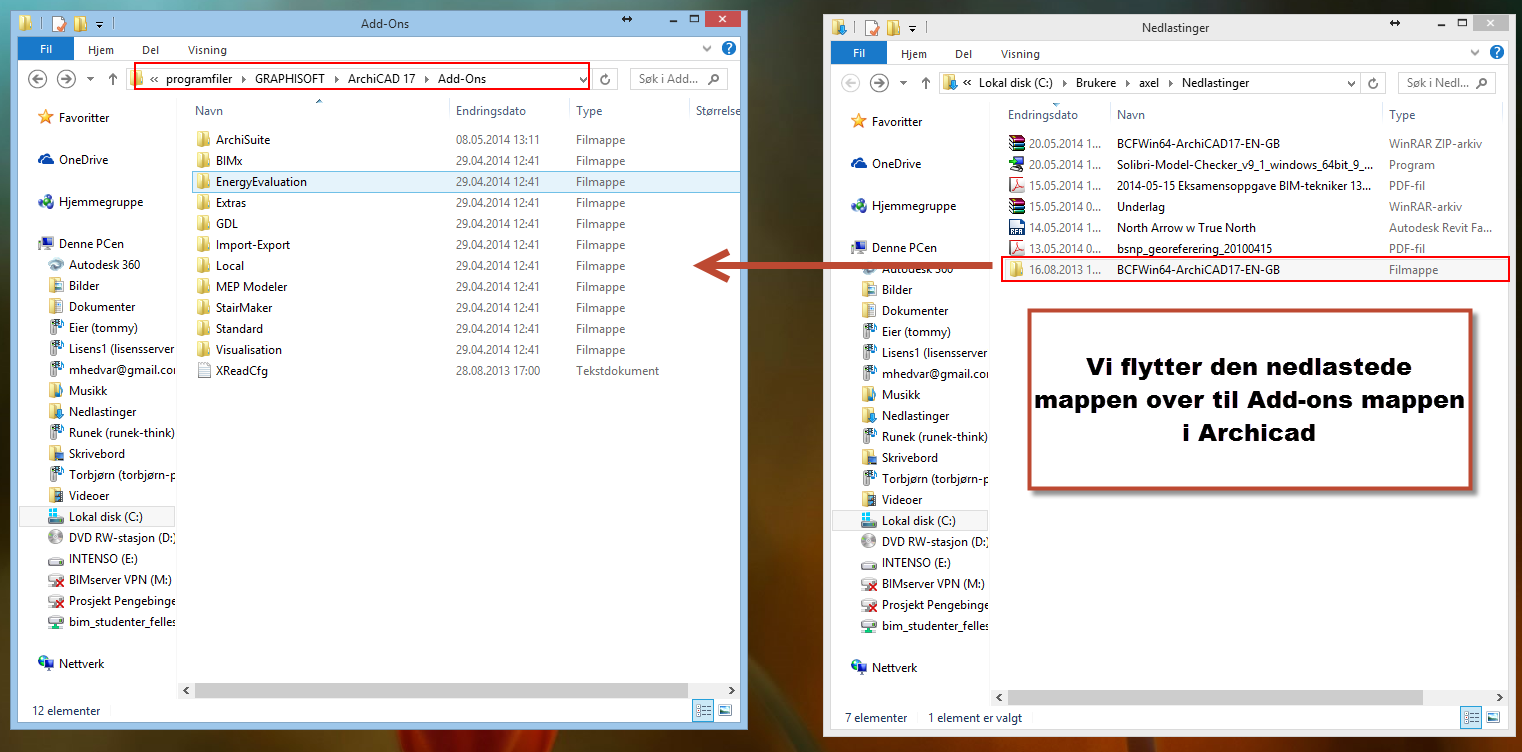1522x752 pixels.
Task: Select the Underlag WinRAR archive icon
Action: coord(1017,207)
